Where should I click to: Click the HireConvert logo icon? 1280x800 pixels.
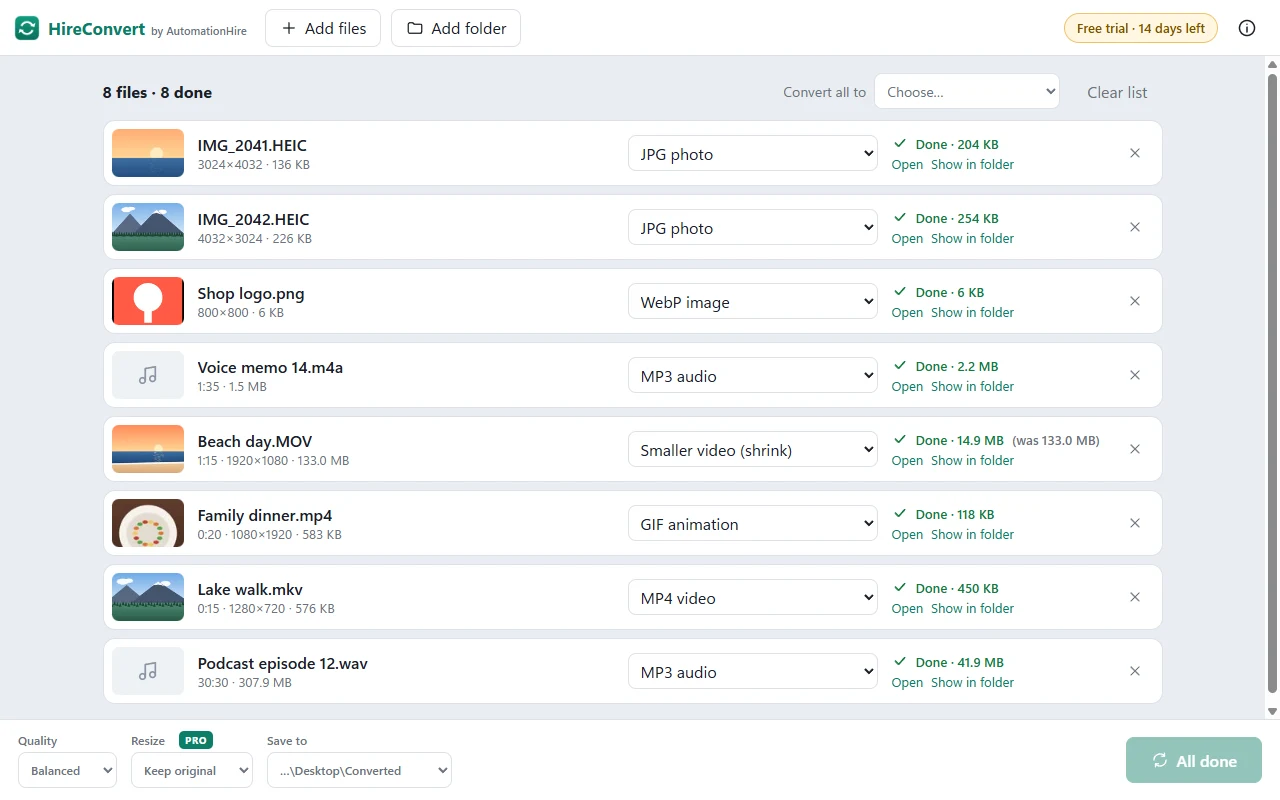[27, 28]
